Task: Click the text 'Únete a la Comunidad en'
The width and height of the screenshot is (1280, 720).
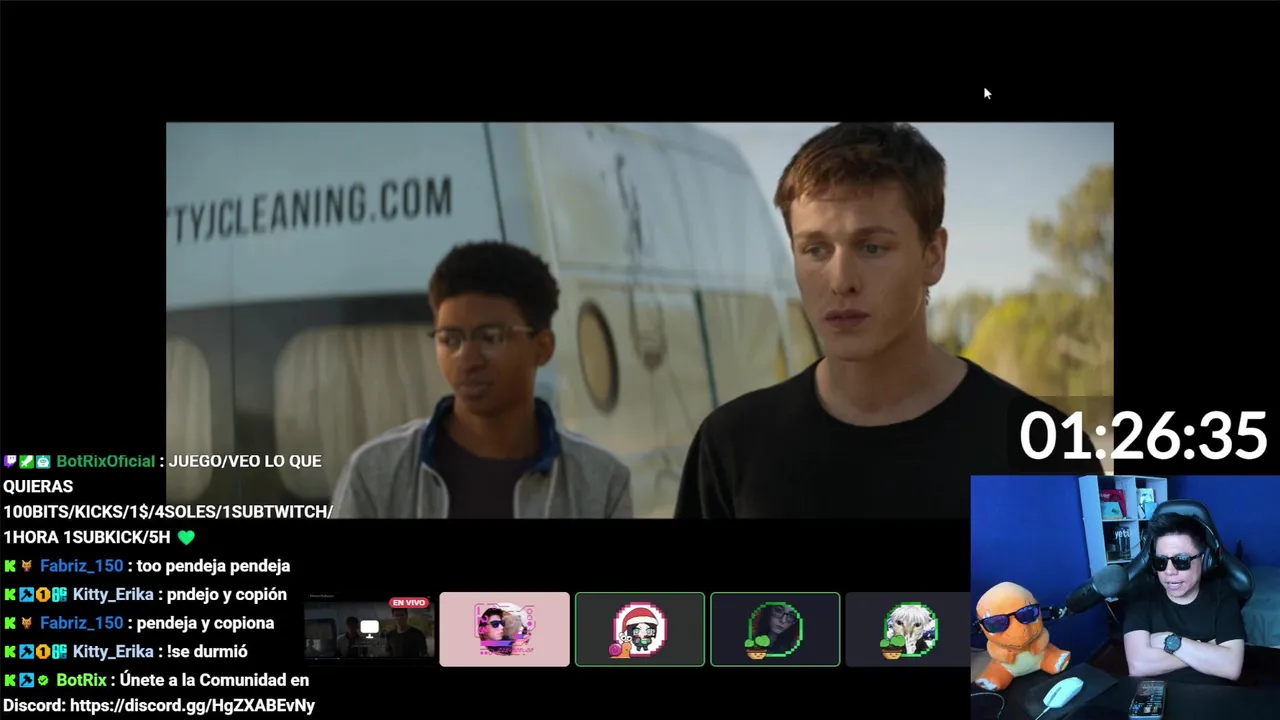Action: (214, 680)
